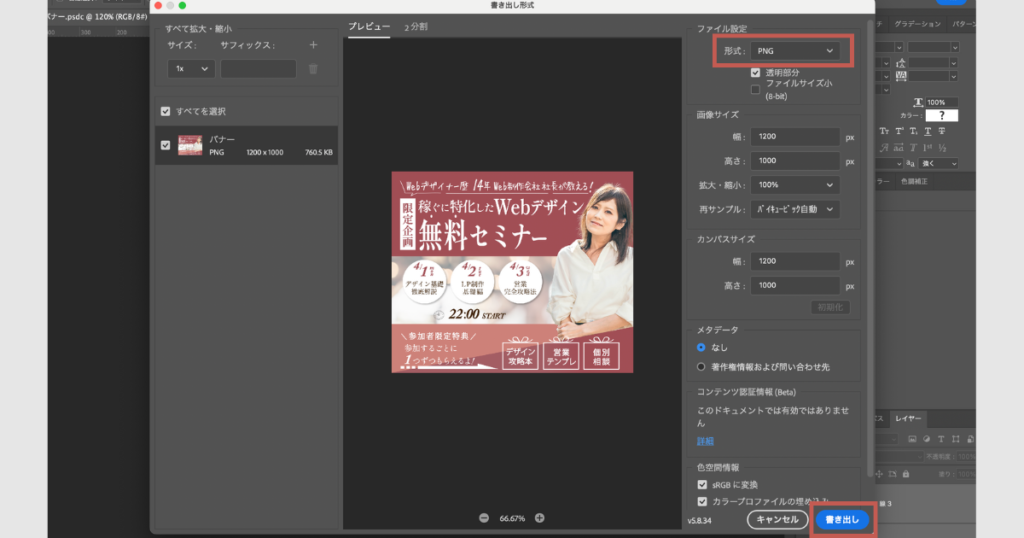Viewport: 1024px width, 538px height.
Task: Click the 66.67% zoom level text
Action: point(512,518)
